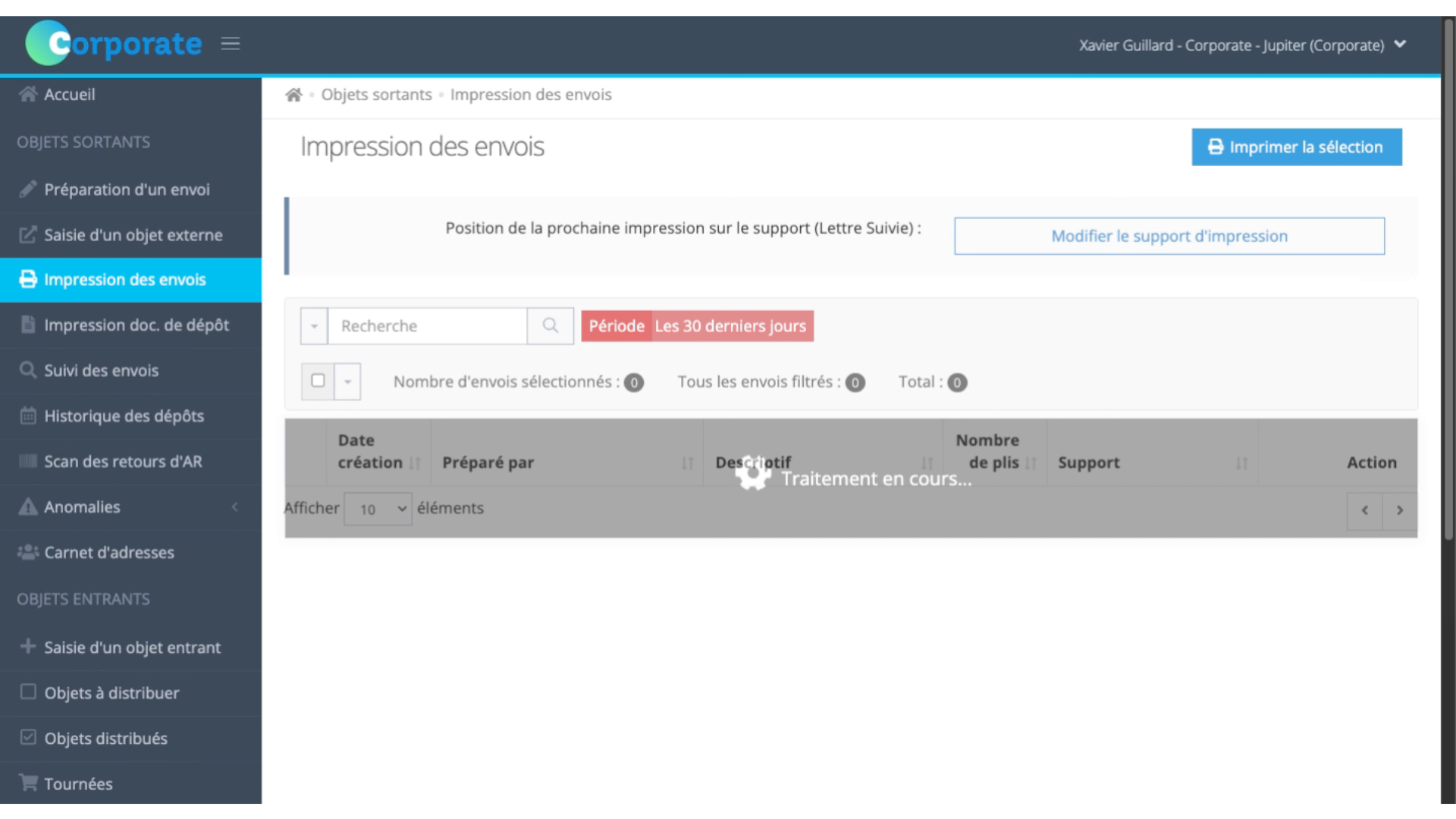The image size is (1456, 819).
Task: Open Suivi des envois
Action: [x=130, y=371]
